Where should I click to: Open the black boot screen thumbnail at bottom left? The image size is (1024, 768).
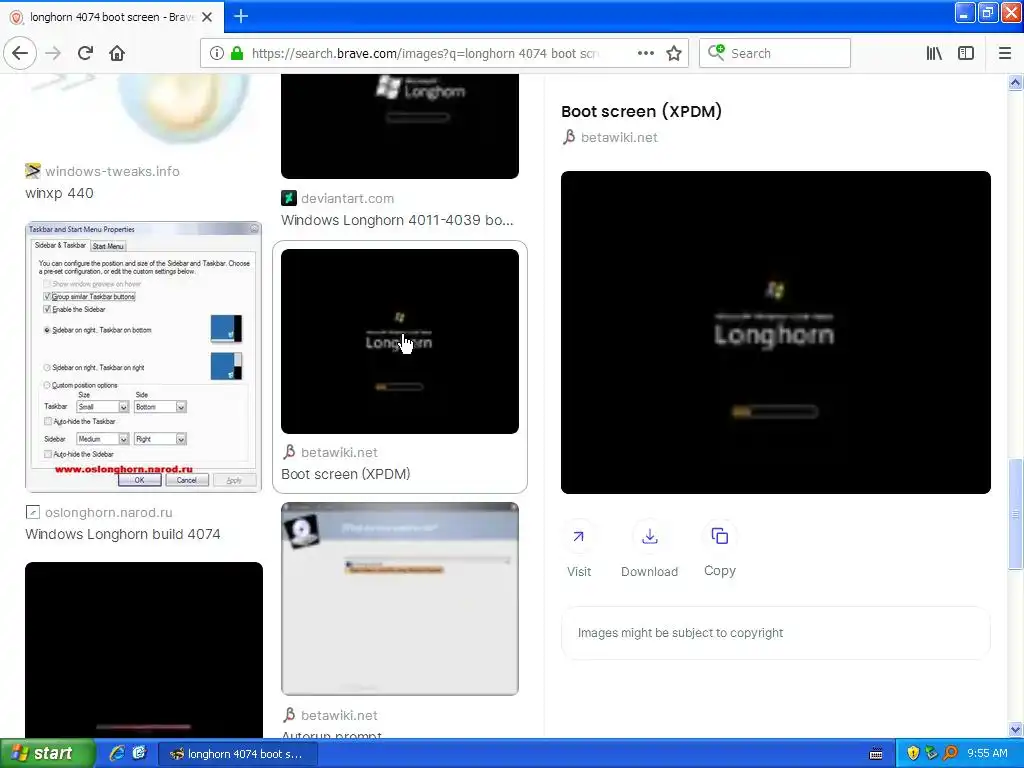click(144, 650)
